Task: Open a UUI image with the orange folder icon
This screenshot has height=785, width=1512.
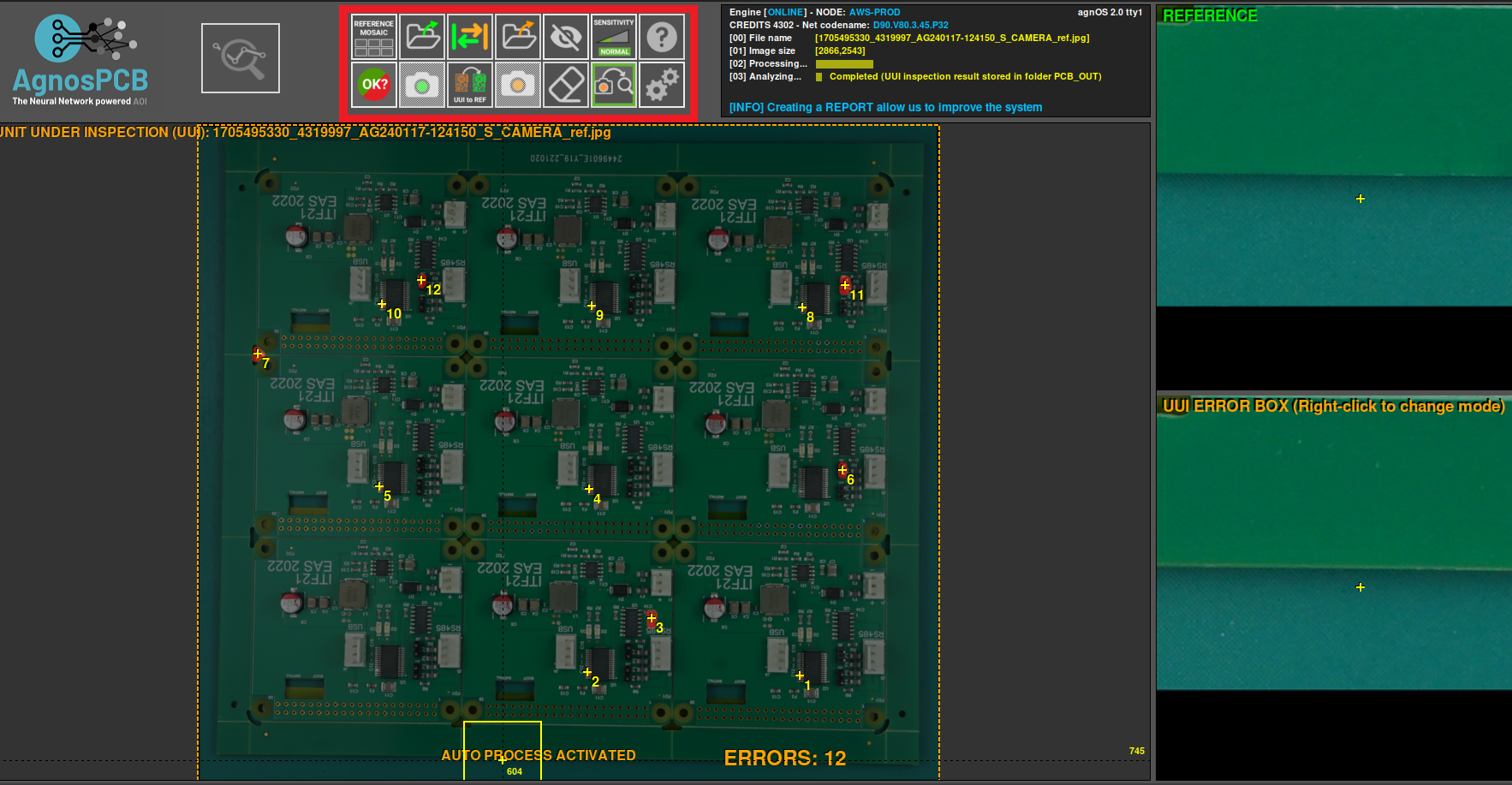Action: (x=518, y=36)
